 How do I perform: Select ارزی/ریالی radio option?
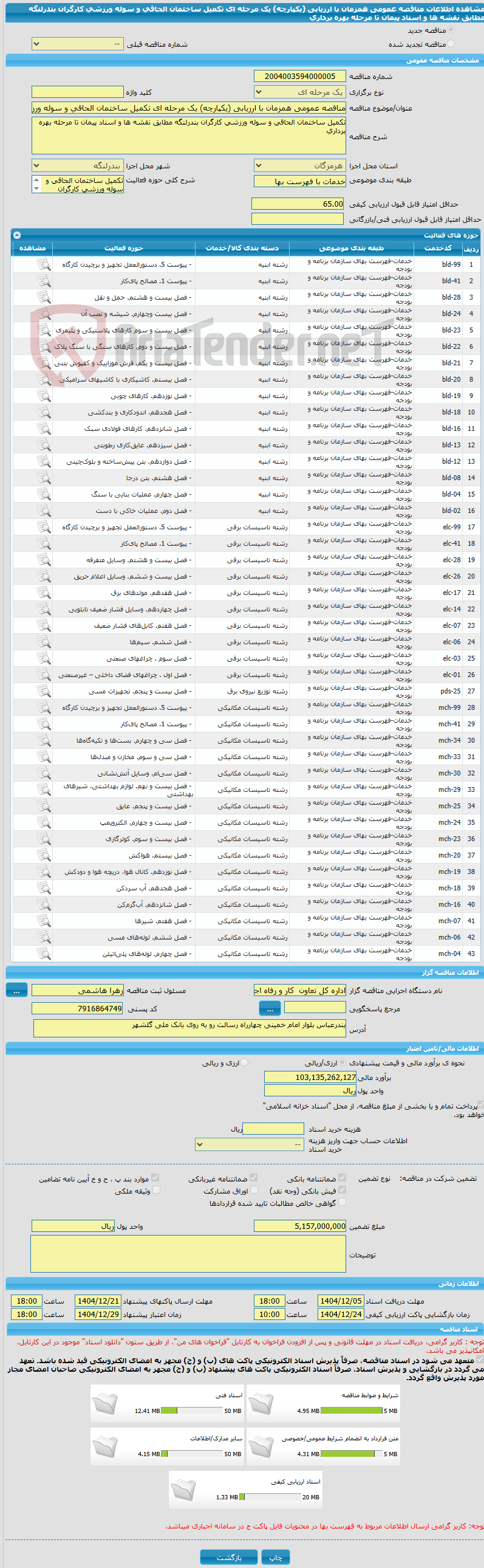(x=343, y=1063)
